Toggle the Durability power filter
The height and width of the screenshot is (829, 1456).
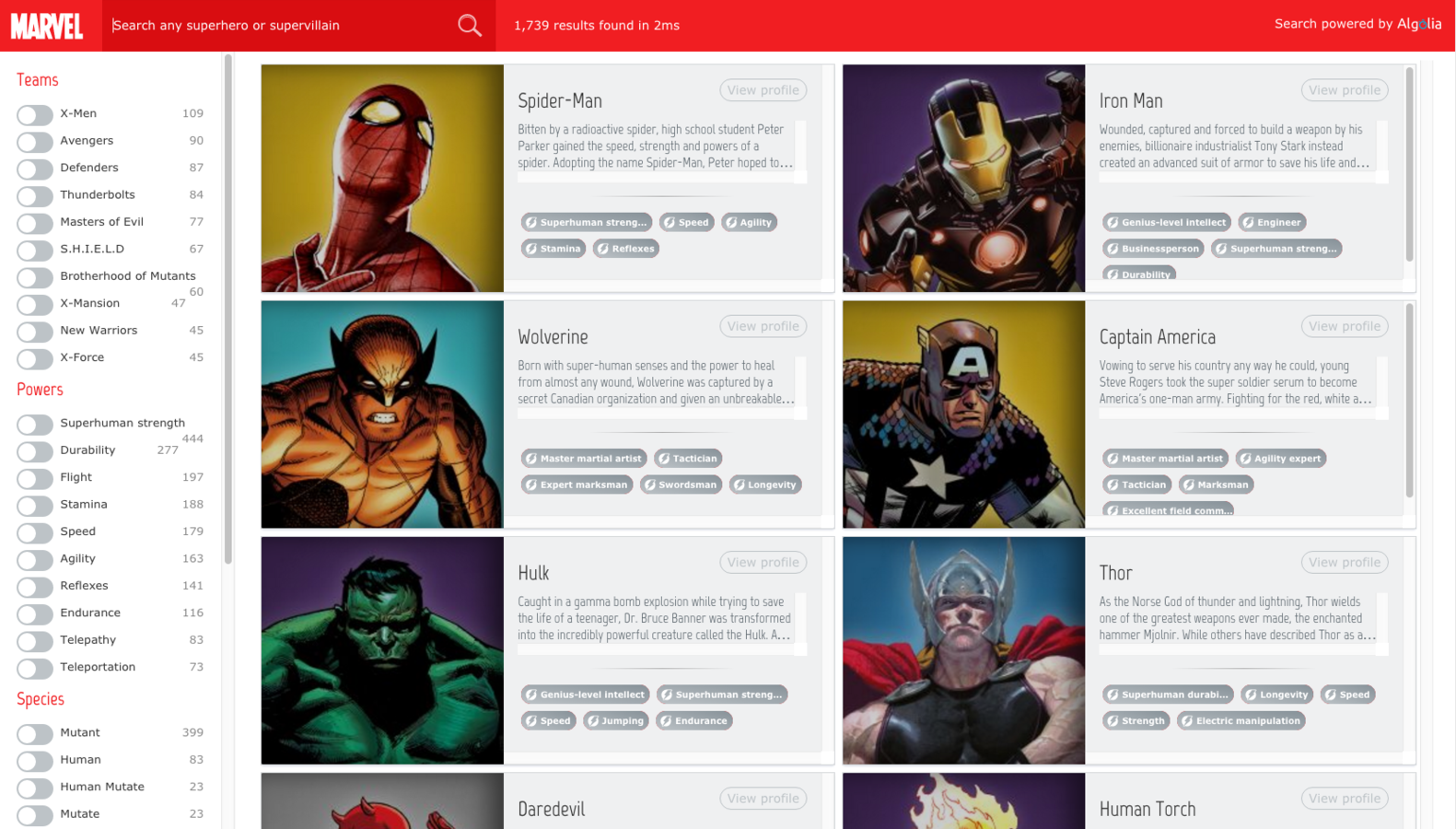pos(35,451)
